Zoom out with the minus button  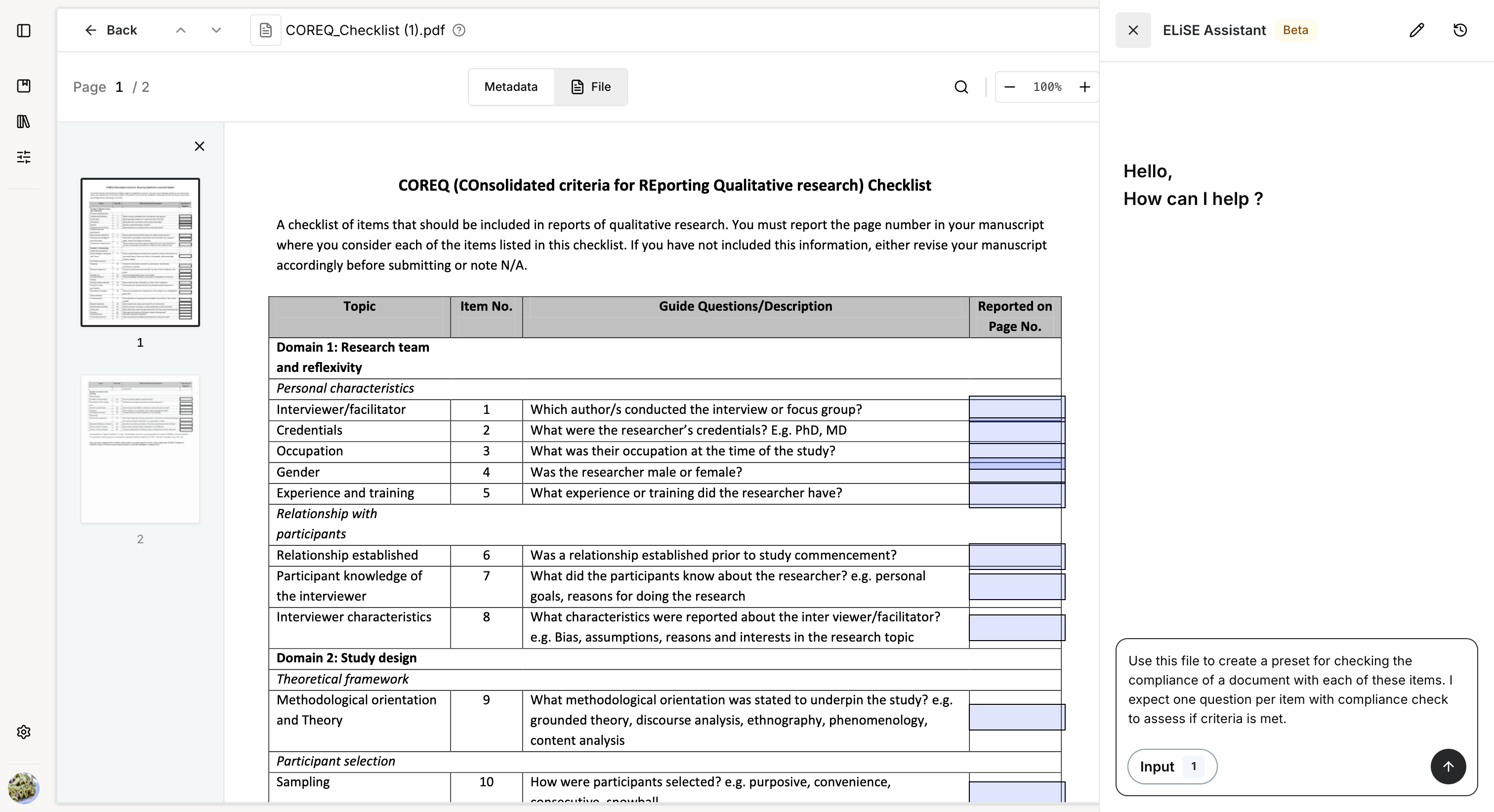coord(1010,87)
